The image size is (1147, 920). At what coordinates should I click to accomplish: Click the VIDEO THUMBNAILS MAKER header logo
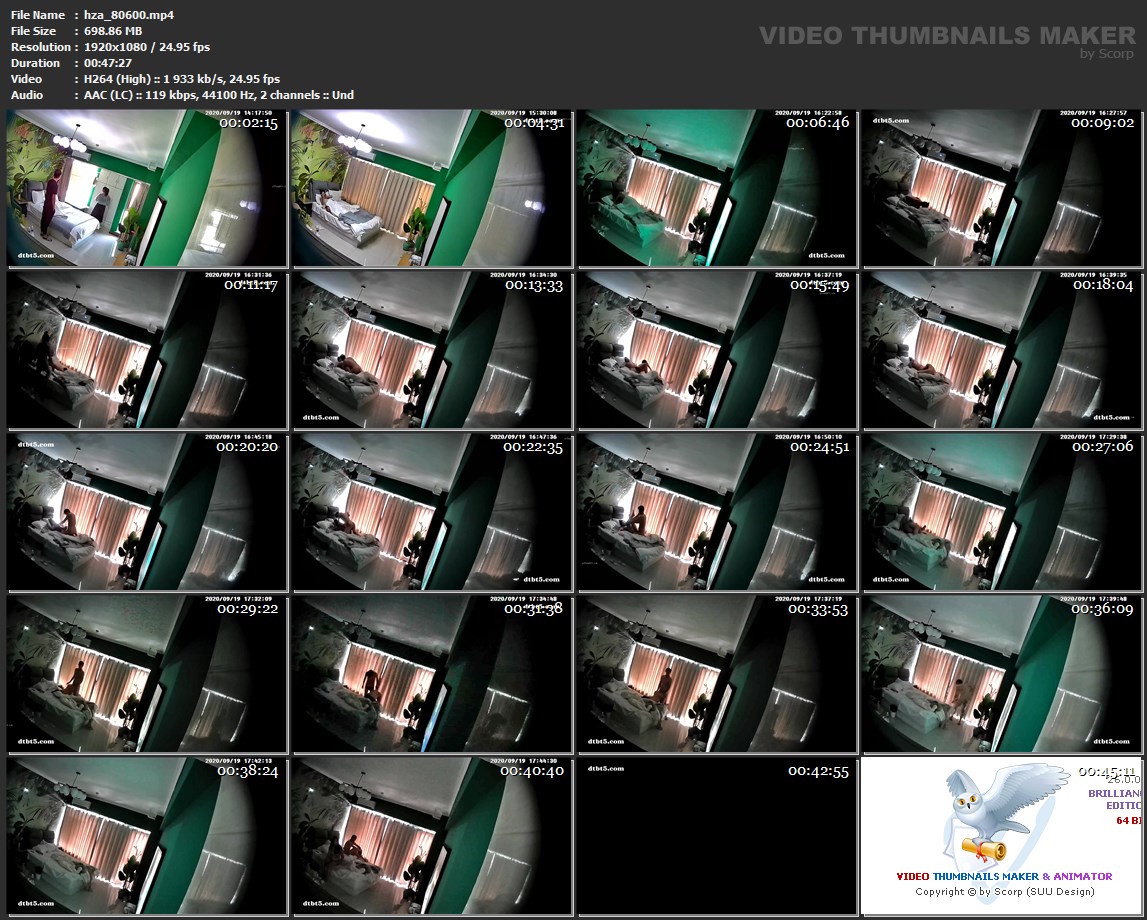pos(946,37)
